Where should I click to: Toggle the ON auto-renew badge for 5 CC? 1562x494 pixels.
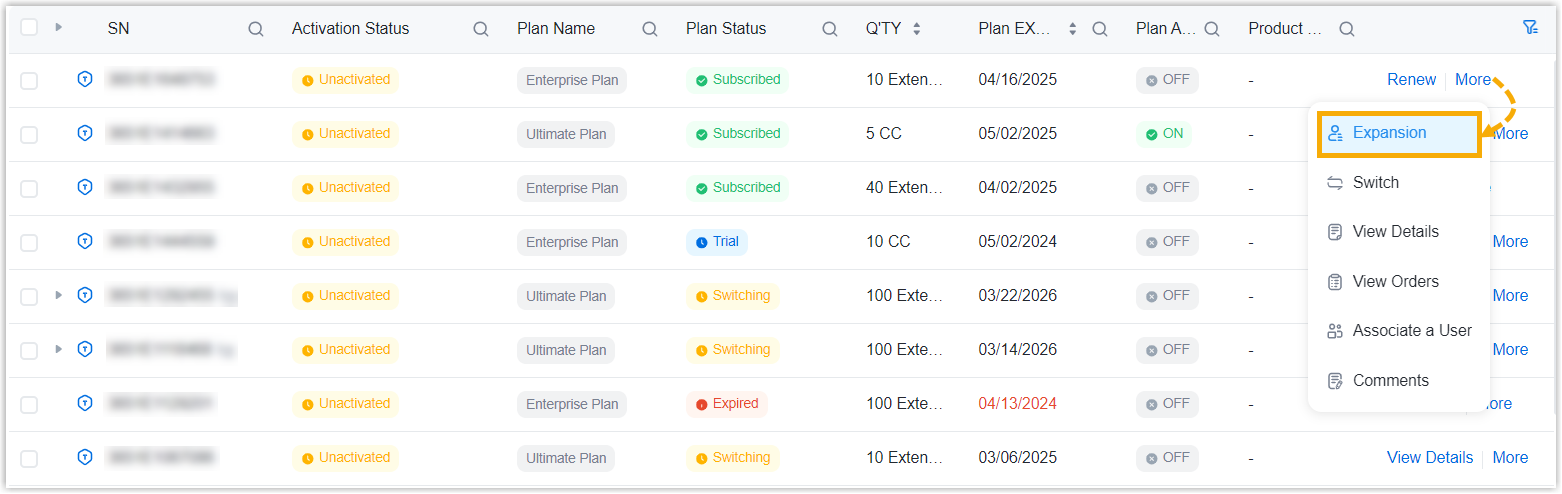1164,134
